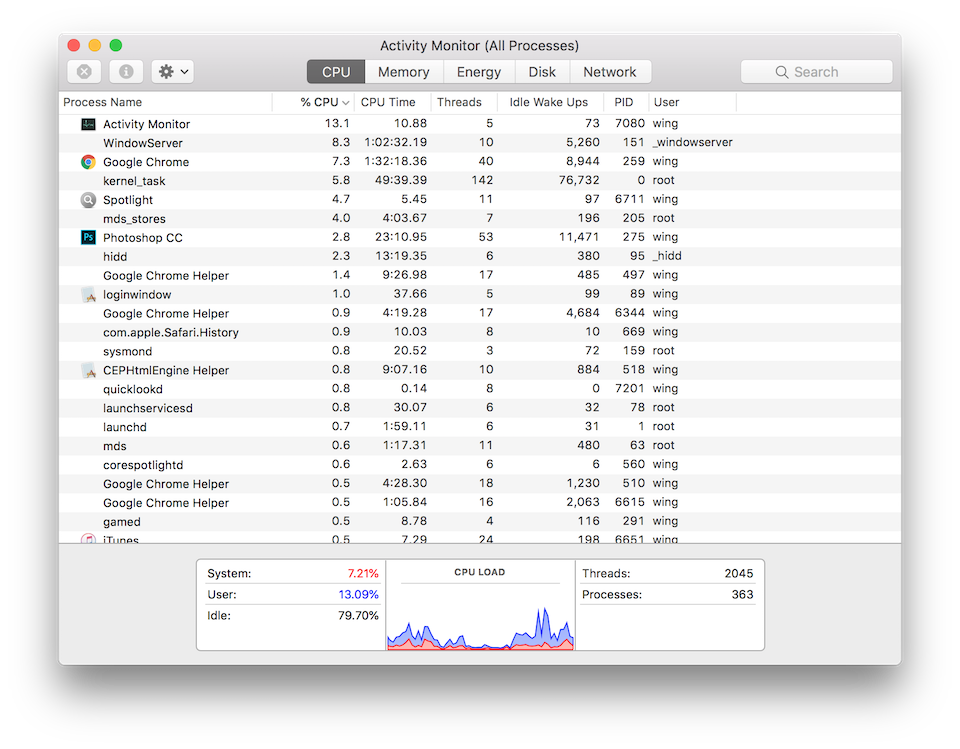Select the WindowServer process row
This screenshot has height=749, width=960.
(x=480, y=143)
